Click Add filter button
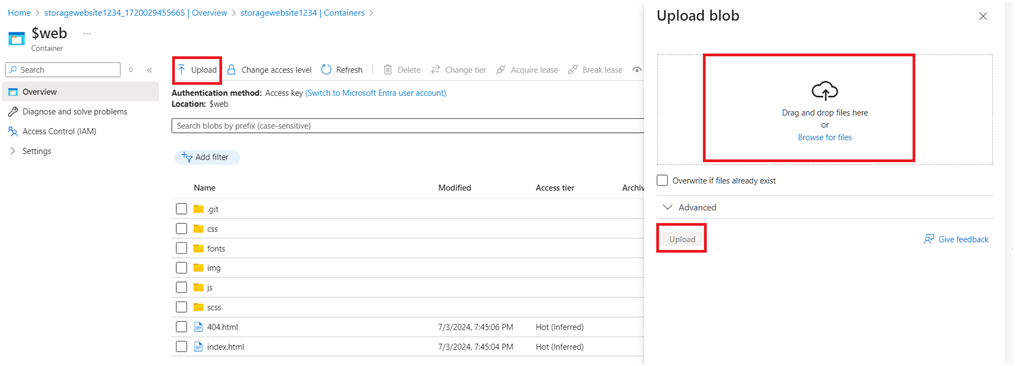This screenshot has height=366, width=1015. 207,157
